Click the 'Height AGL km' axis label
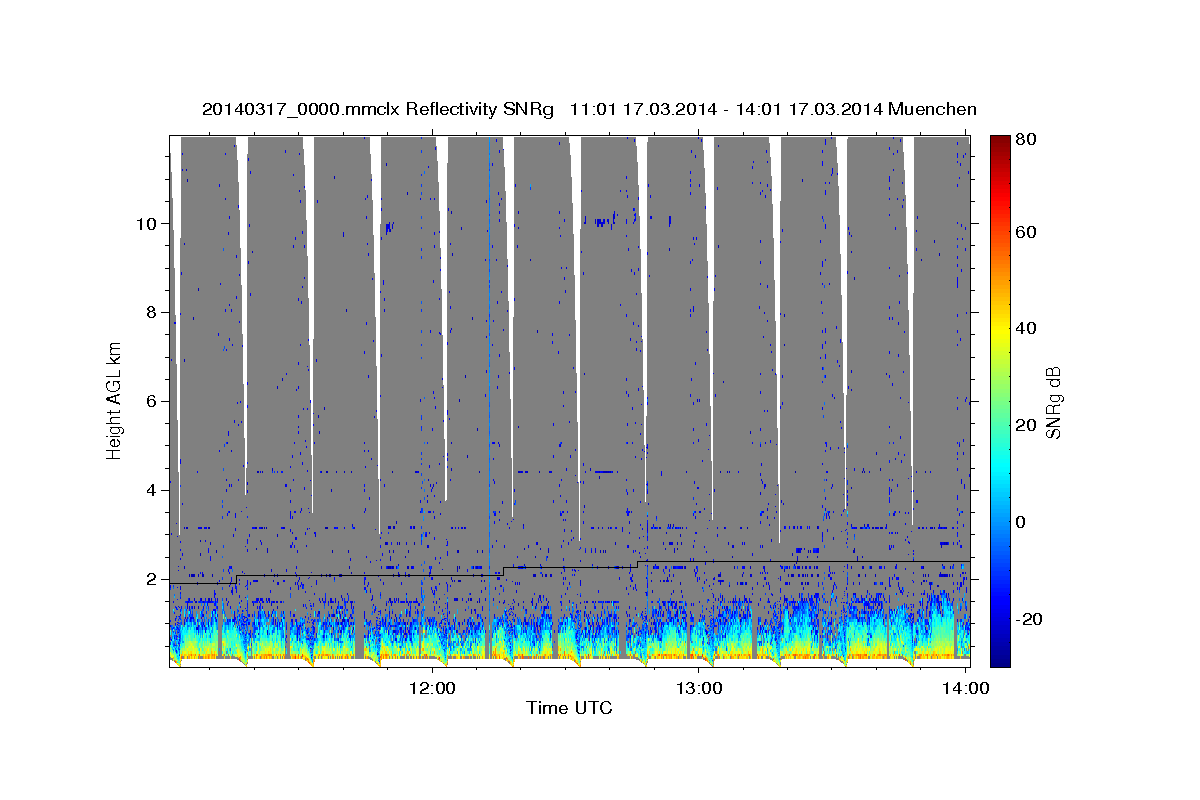Screen dimensions: 1200x800 pos(114,401)
